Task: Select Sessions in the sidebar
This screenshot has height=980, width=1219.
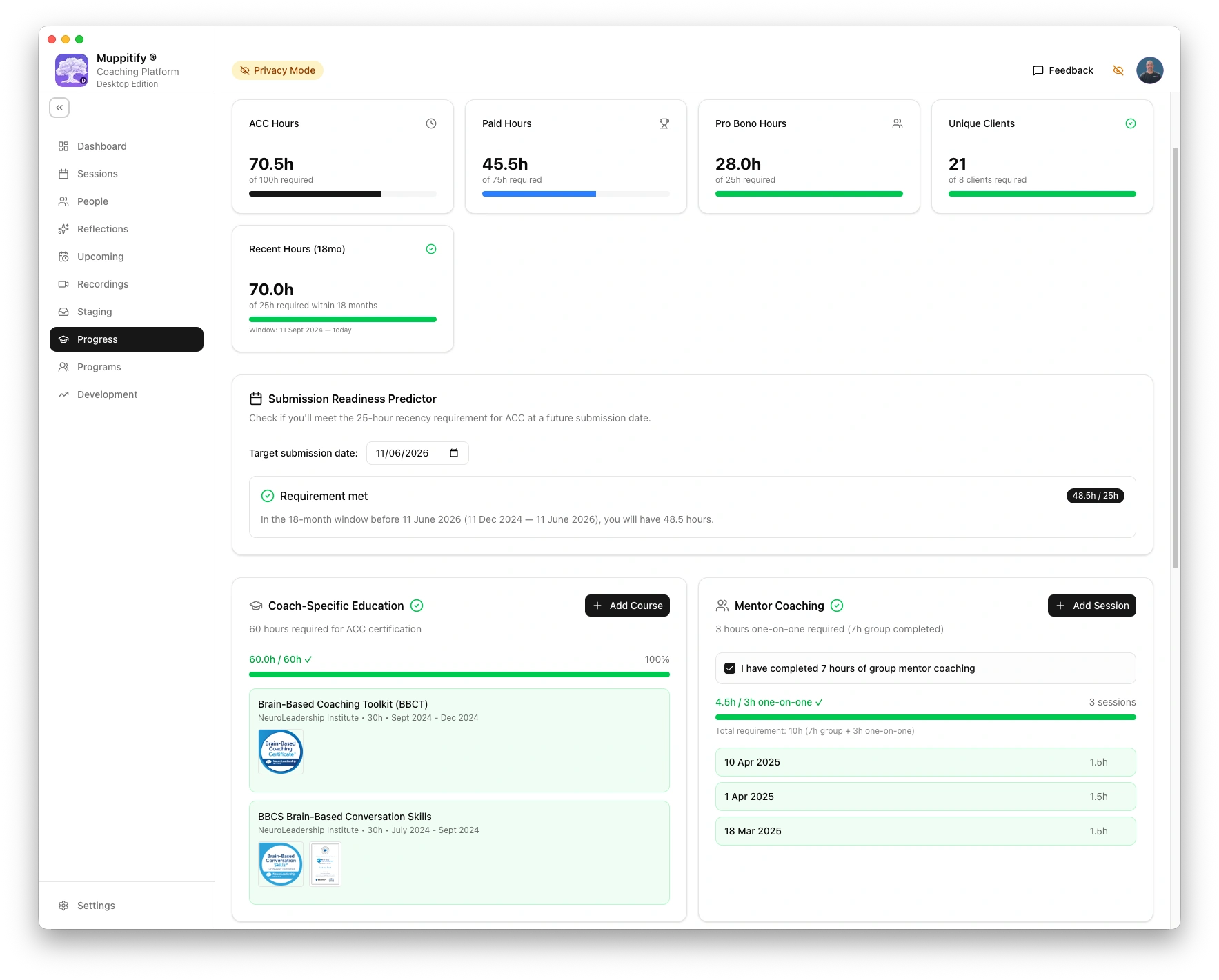Action: coord(97,174)
